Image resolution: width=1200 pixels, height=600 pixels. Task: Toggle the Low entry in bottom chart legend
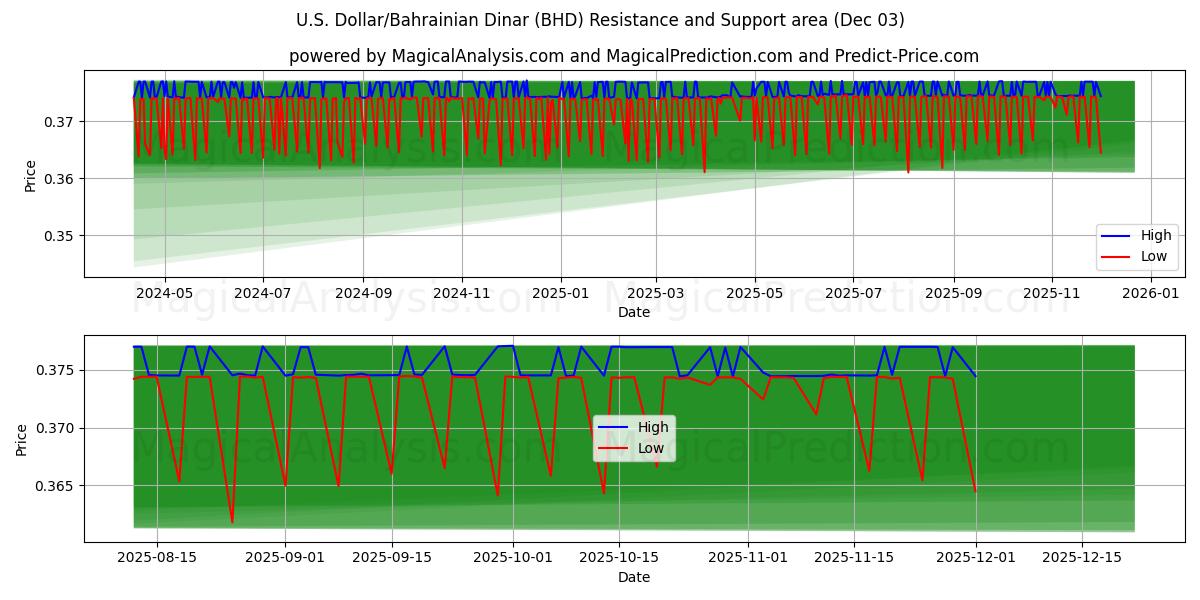click(x=651, y=446)
